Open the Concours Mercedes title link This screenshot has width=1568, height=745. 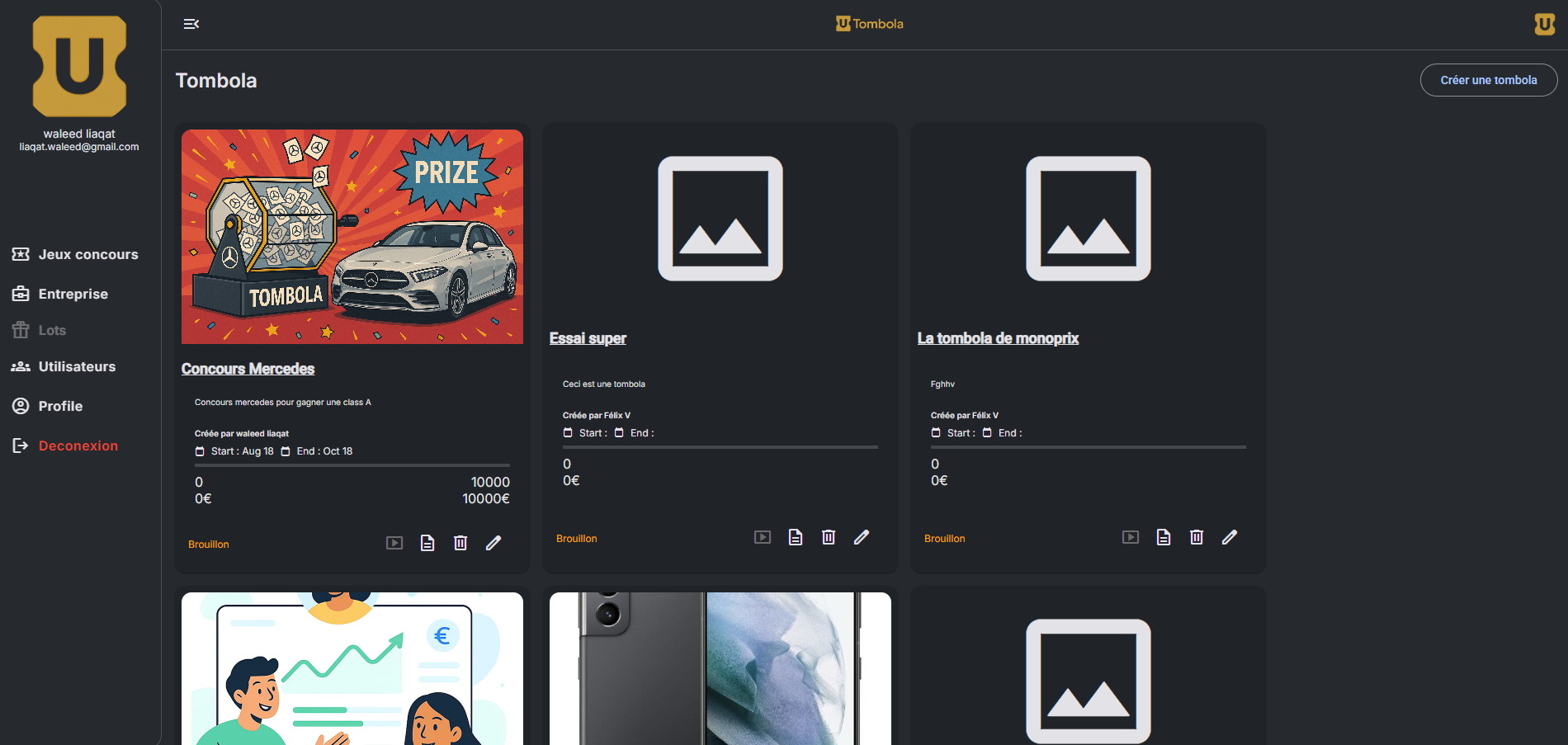248,369
